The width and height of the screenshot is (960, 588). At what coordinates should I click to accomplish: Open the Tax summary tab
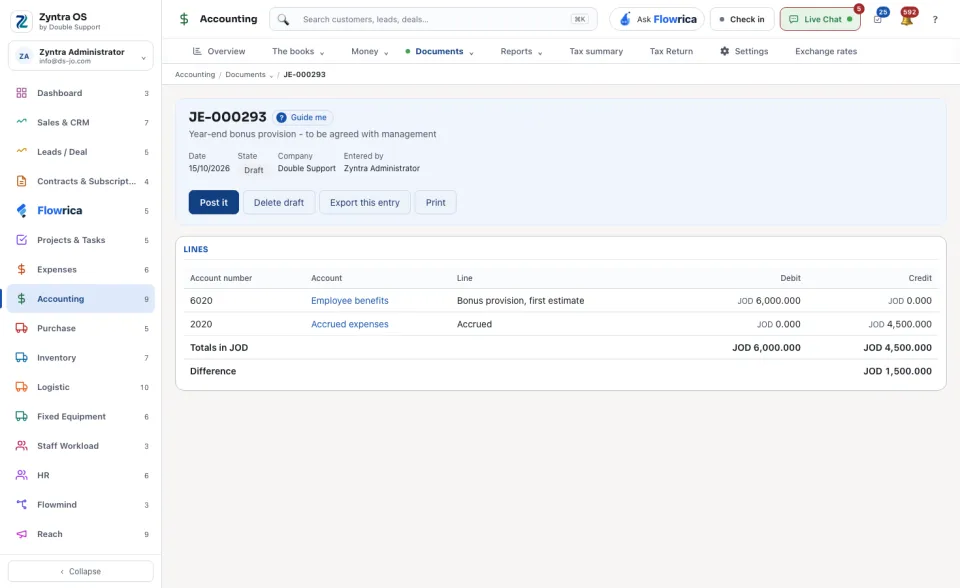(596, 51)
